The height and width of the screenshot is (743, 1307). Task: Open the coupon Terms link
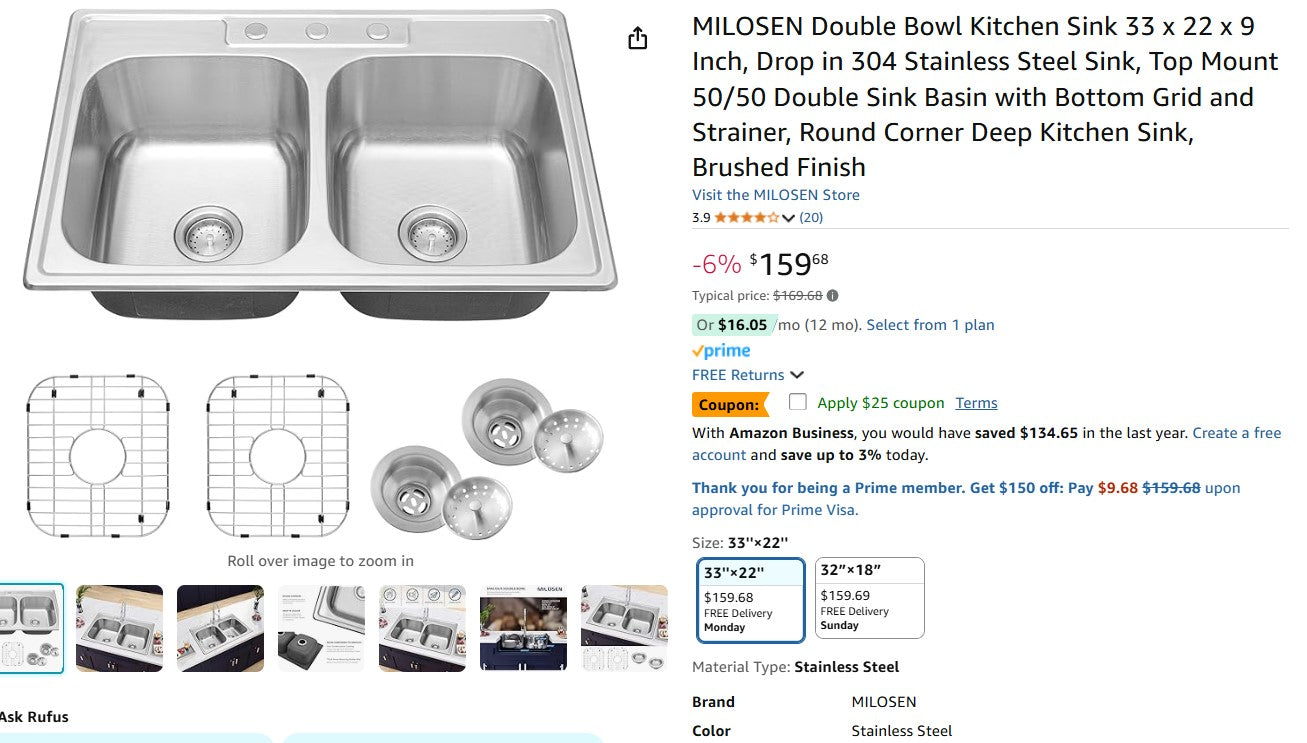[x=976, y=402]
